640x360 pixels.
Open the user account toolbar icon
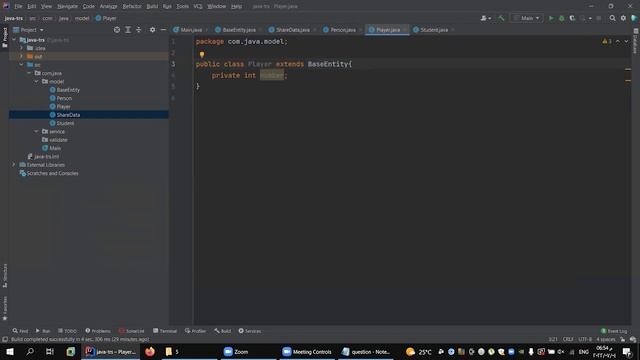coord(485,18)
